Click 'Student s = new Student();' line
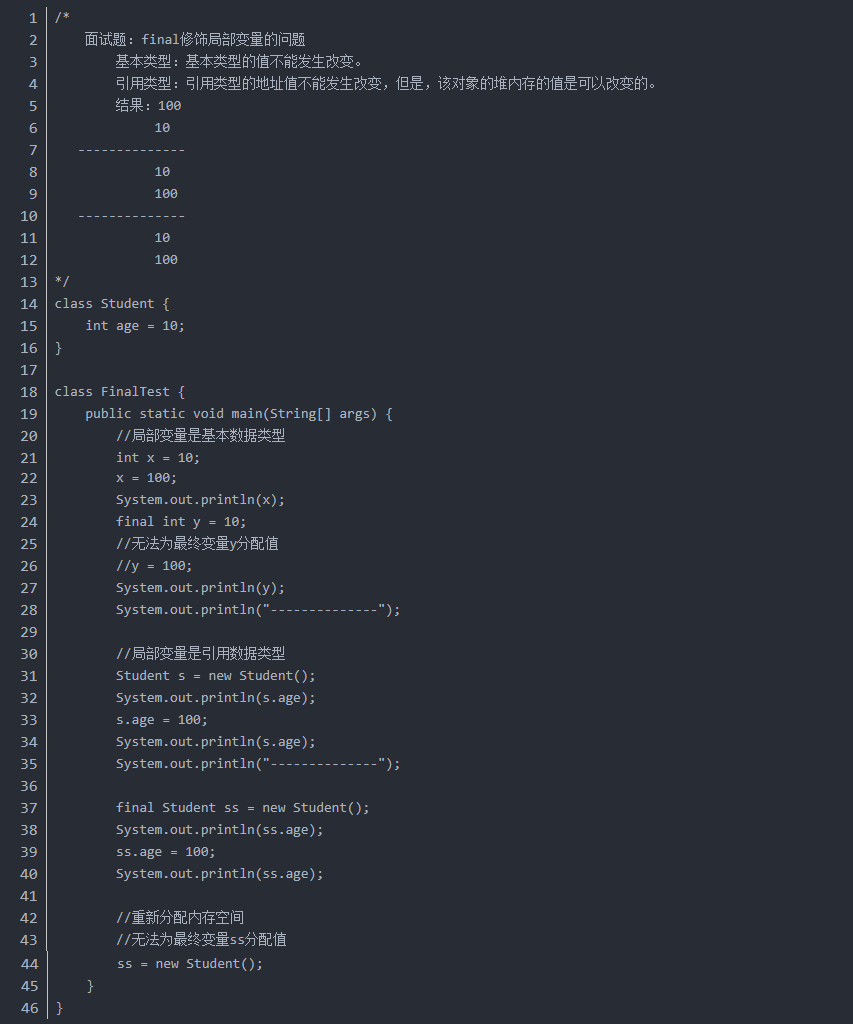 [216, 676]
